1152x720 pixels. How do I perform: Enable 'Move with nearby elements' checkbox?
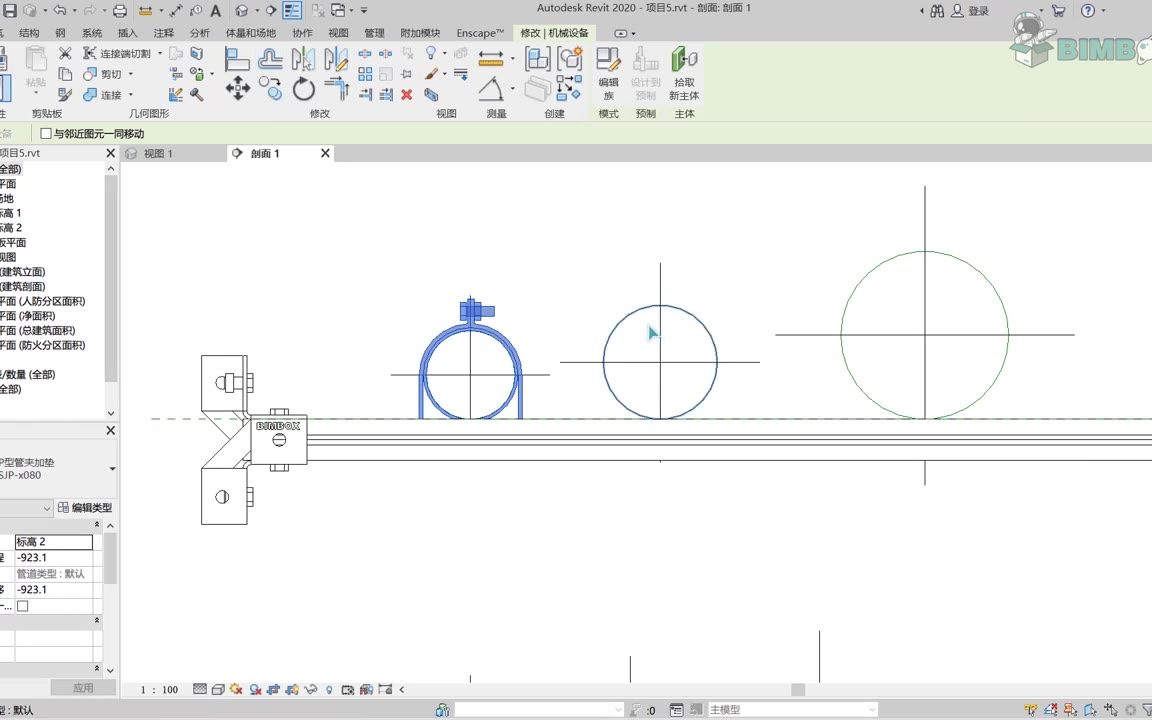46,133
